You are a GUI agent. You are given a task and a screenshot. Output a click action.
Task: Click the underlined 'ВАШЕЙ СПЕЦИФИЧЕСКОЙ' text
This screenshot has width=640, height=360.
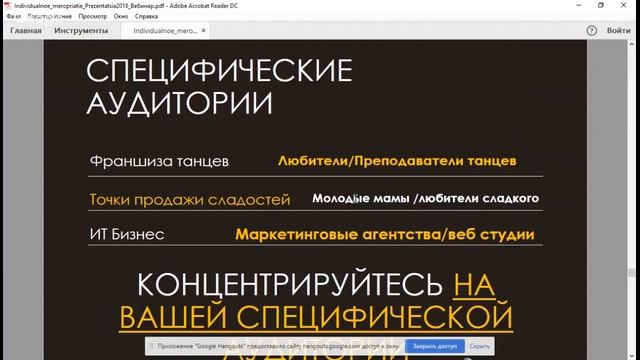tap(316, 316)
